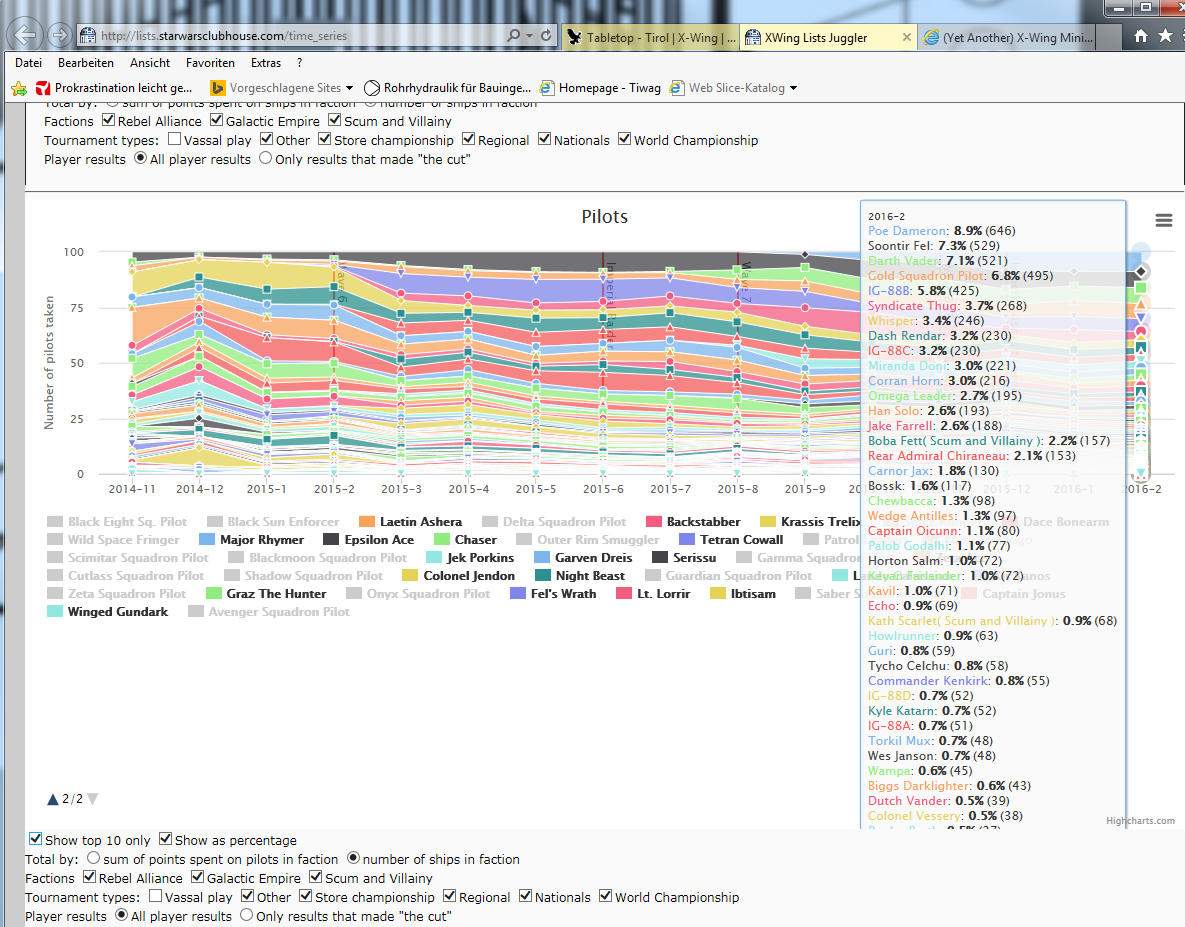The width and height of the screenshot is (1185, 927).
Task: Open Homepage - Tiwag bookmark link
Action: (x=609, y=88)
